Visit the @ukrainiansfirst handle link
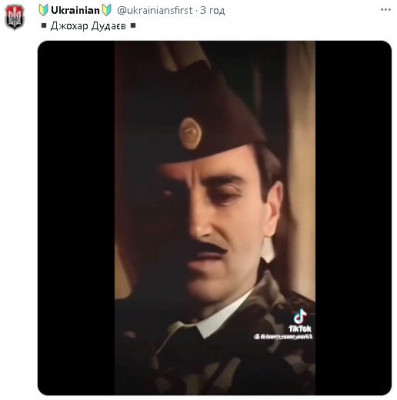 click(155, 11)
